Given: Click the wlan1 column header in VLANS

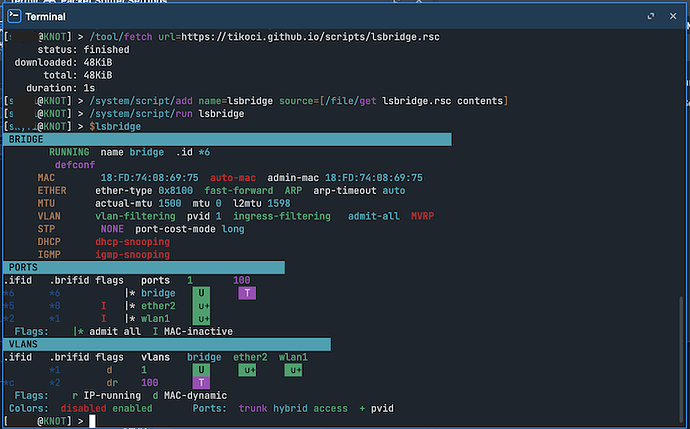Looking at the screenshot, I should [293, 357].
